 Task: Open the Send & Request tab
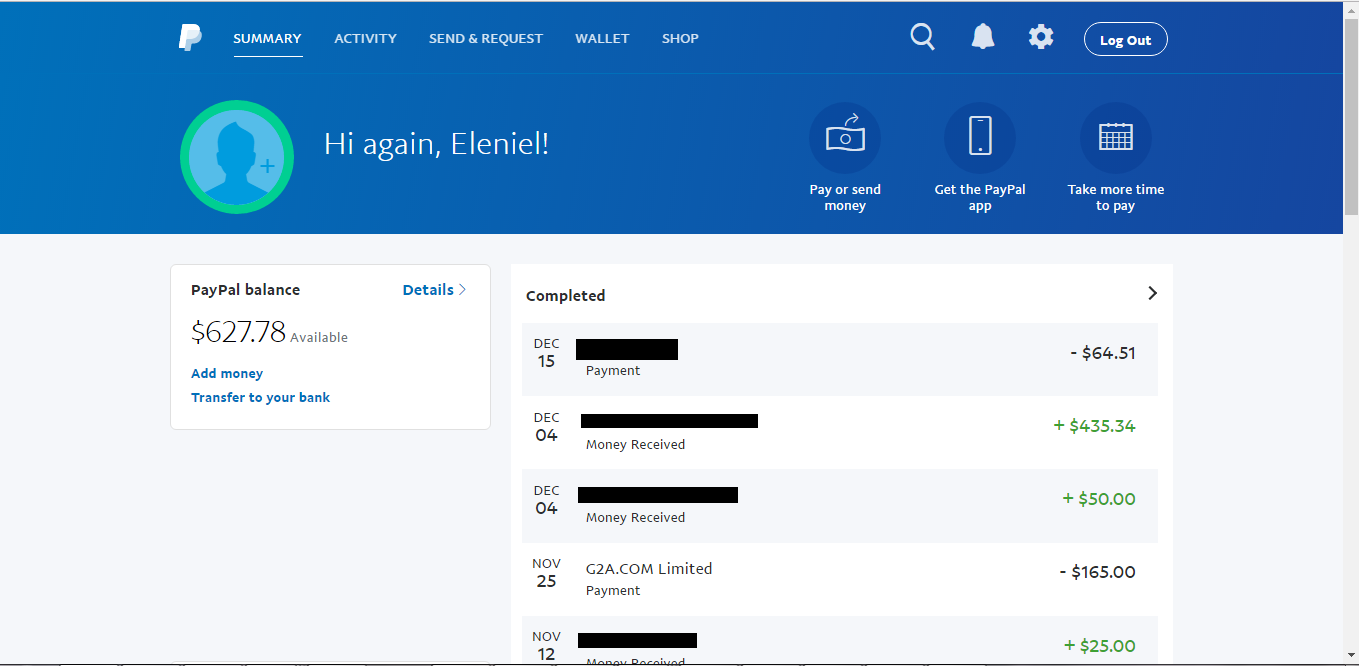486,39
